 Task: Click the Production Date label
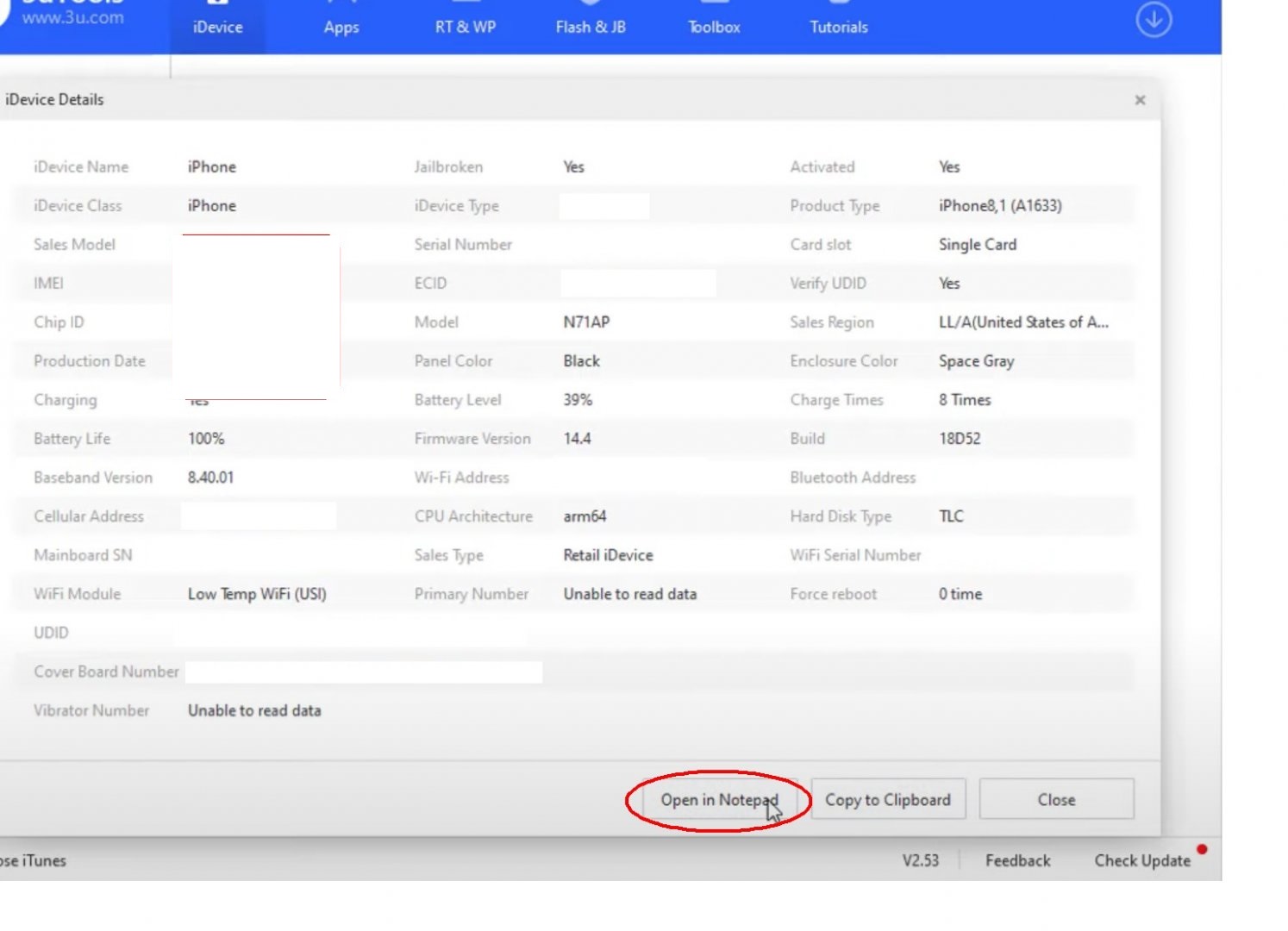90,361
